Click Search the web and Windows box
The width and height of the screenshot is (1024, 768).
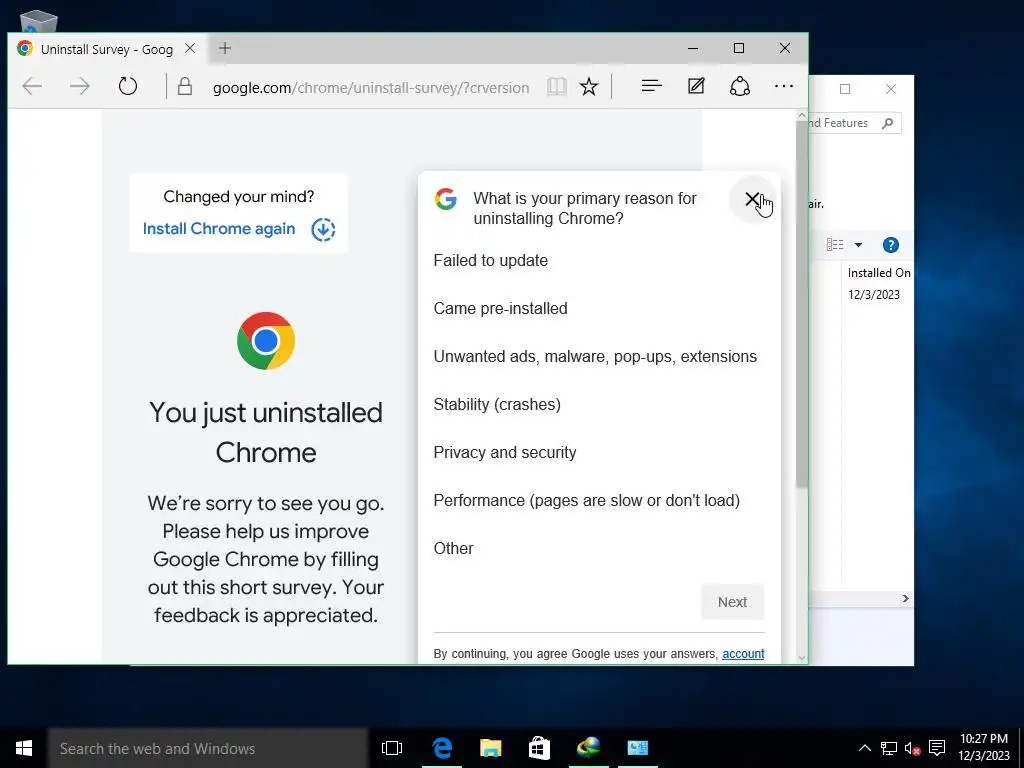pos(208,748)
